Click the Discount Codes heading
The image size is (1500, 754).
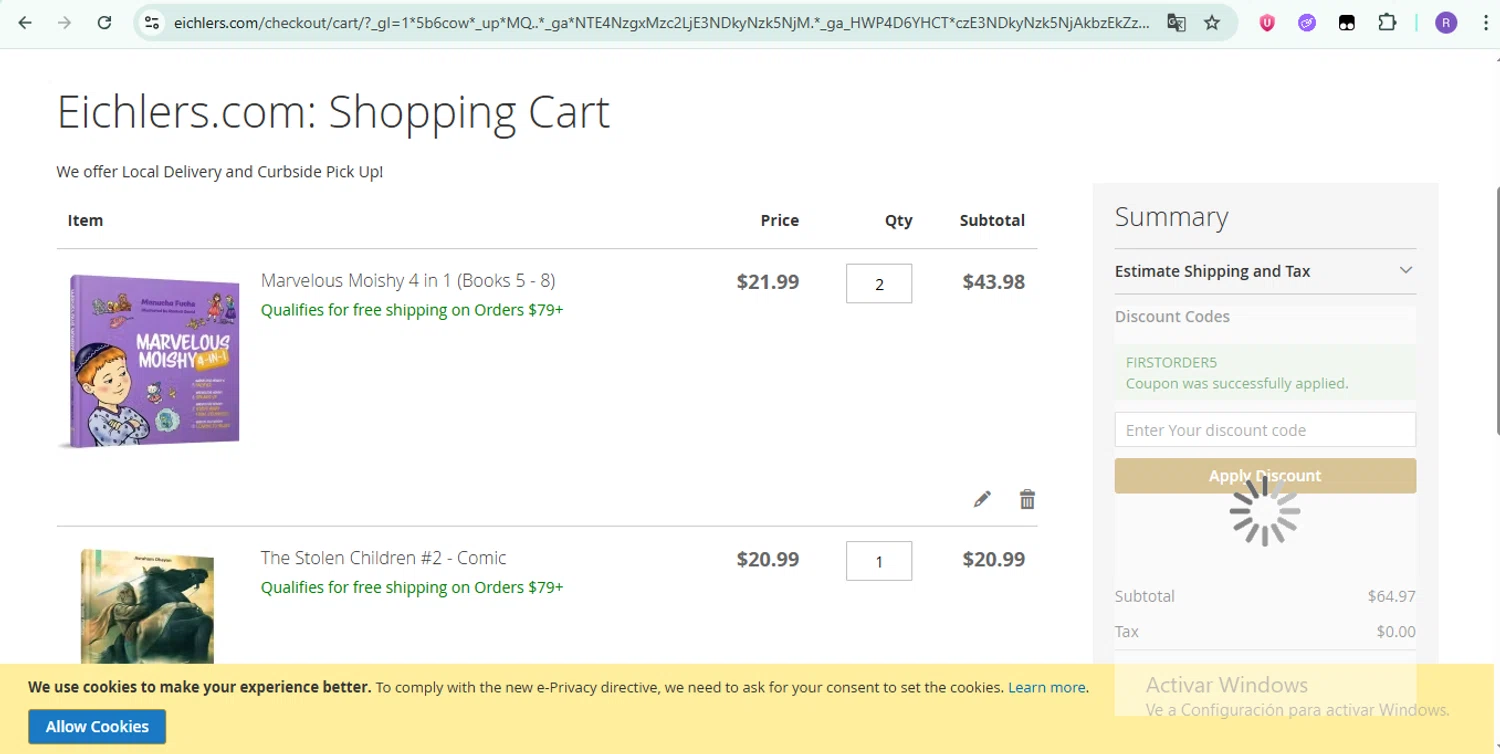point(1172,316)
